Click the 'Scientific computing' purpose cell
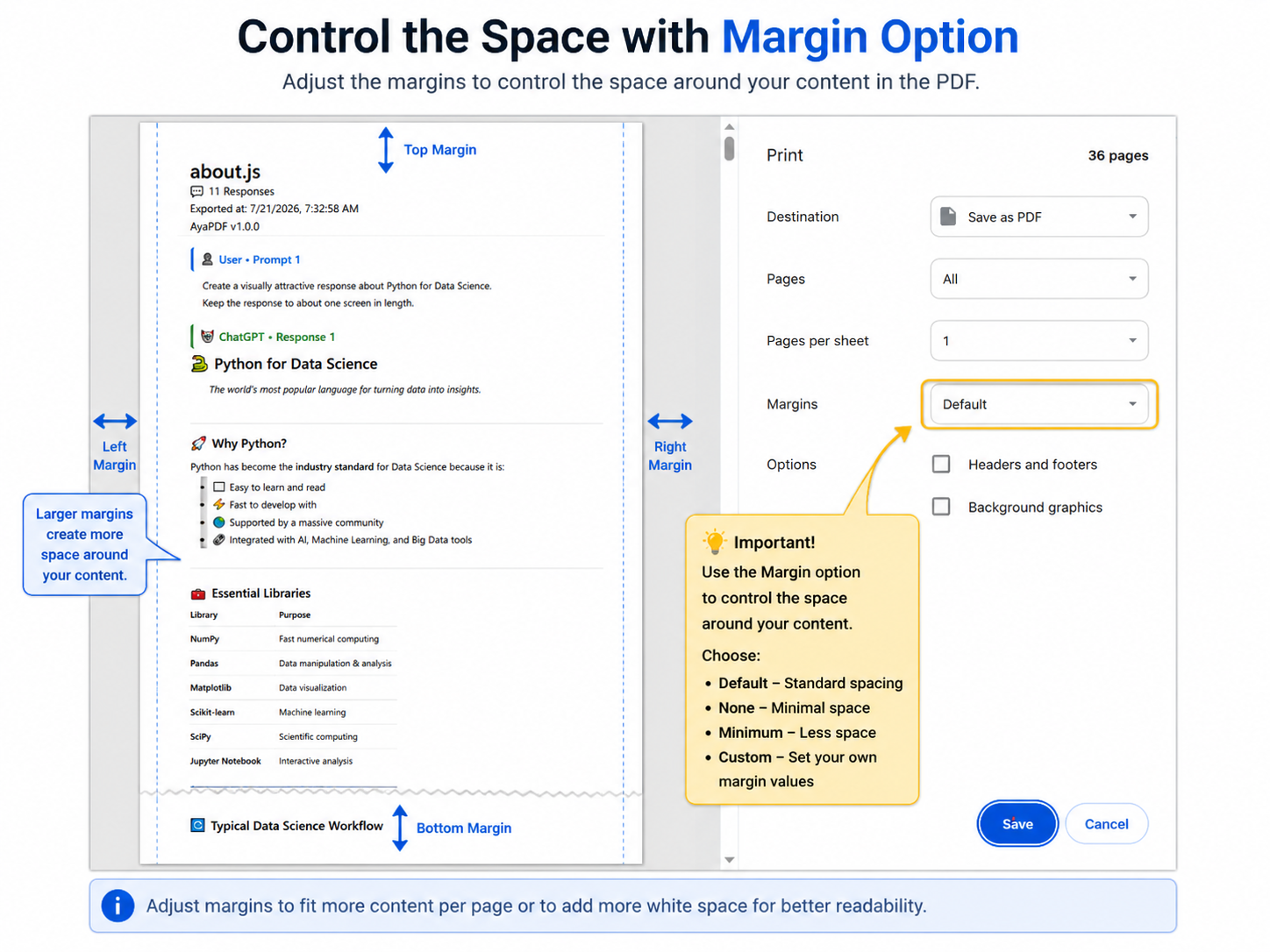 coord(318,737)
